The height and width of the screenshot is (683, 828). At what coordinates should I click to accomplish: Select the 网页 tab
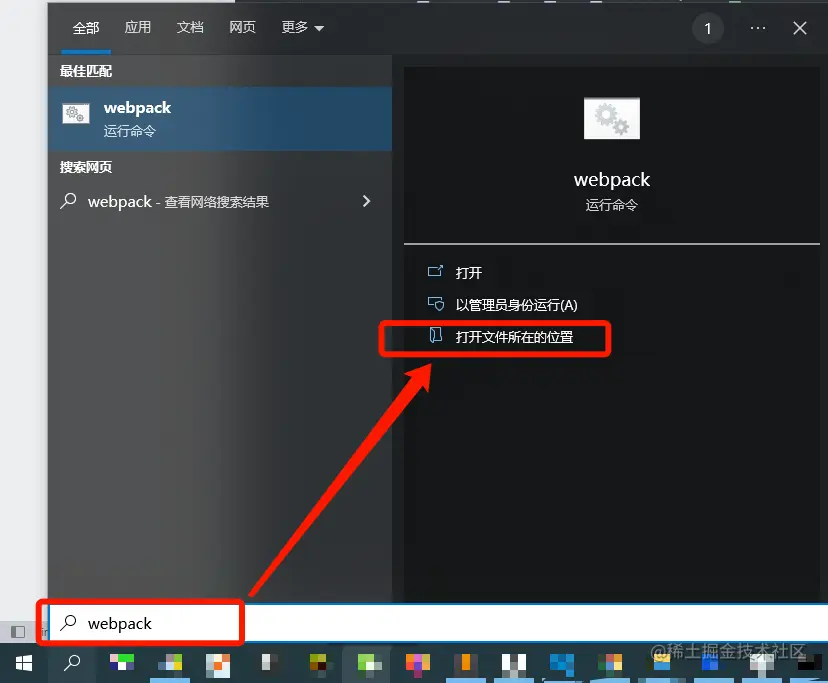coord(243,28)
